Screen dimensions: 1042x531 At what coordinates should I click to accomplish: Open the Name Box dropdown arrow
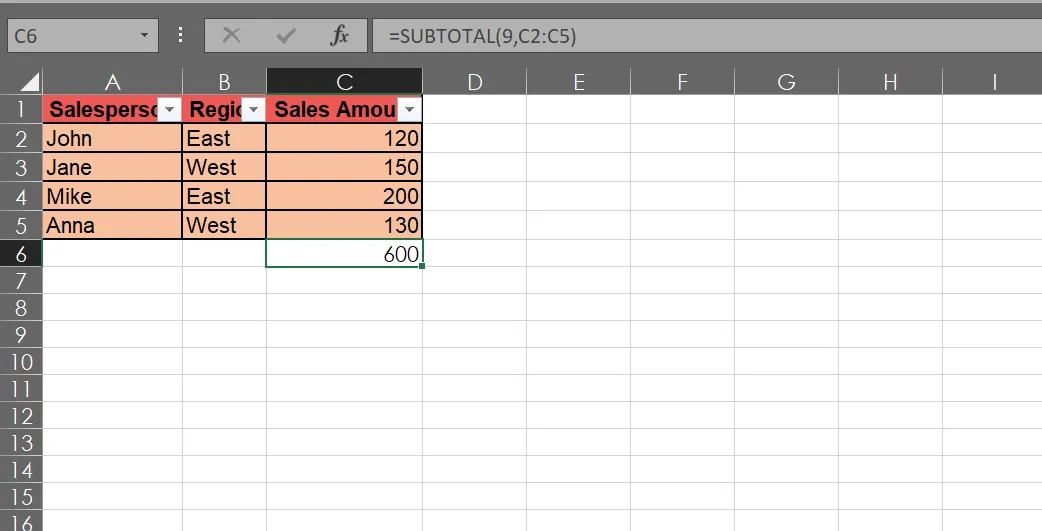144,35
